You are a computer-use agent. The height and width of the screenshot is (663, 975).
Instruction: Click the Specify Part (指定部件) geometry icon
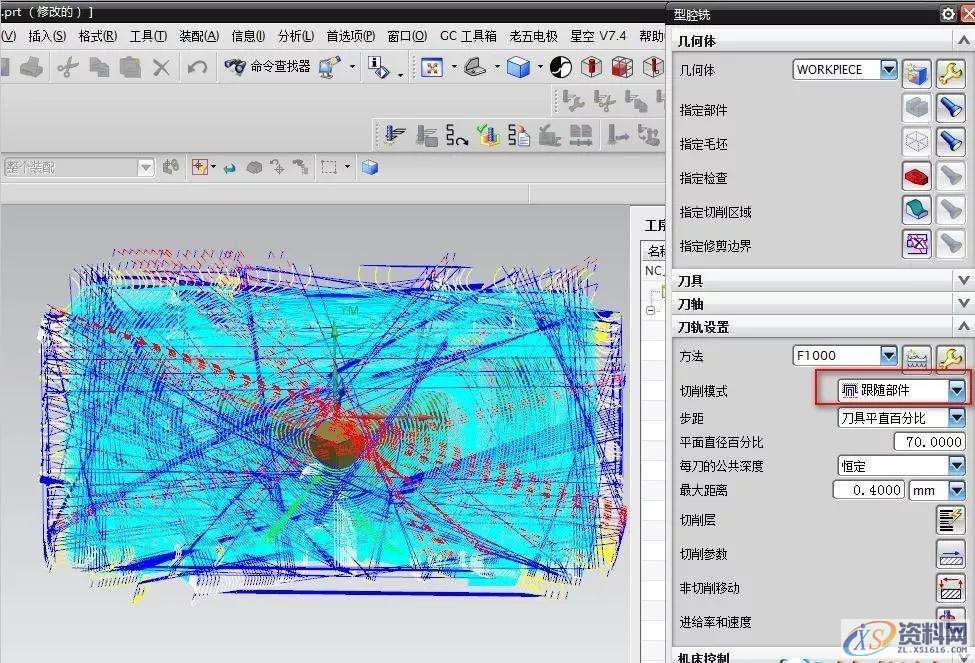point(916,108)
